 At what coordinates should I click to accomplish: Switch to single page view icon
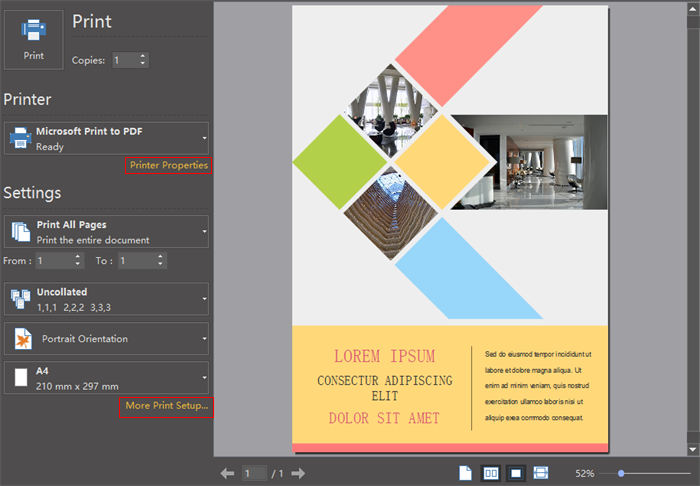click(x=465, y=473)
